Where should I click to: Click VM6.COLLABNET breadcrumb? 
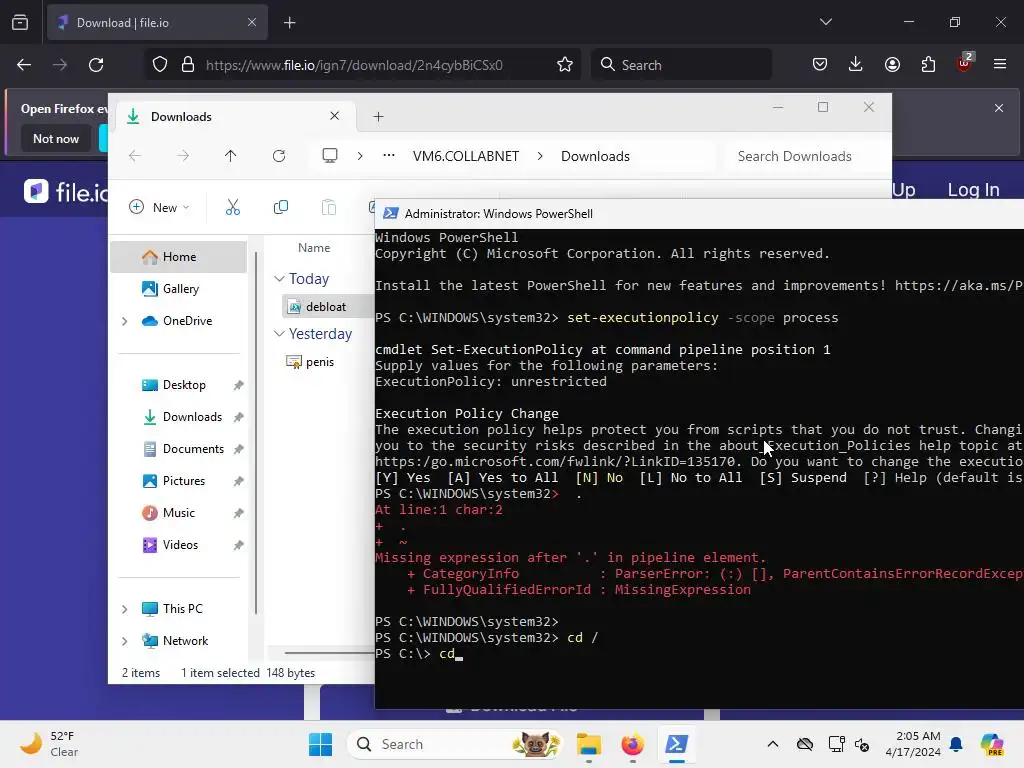(x=466, y=156)
